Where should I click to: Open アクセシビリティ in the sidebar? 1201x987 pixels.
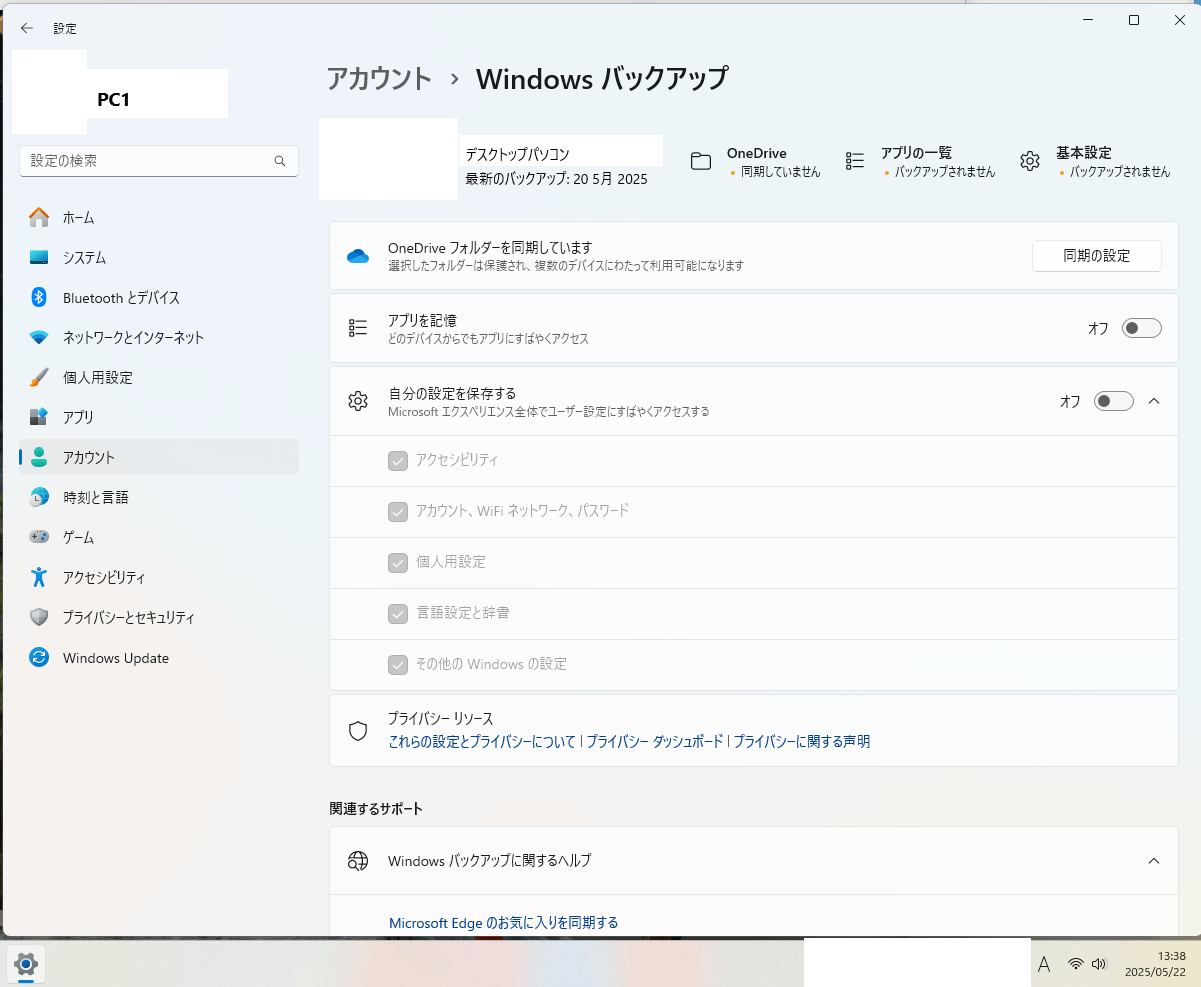tap(159, 577)
